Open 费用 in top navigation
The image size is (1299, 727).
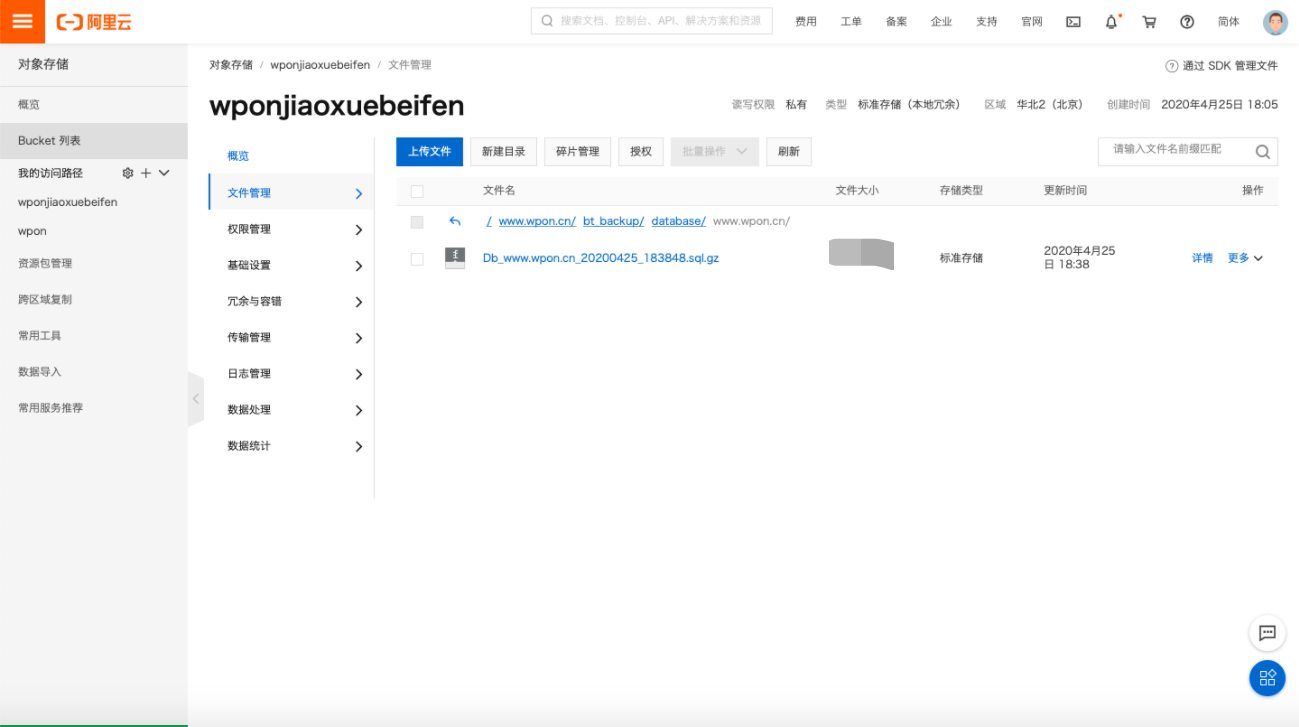(x=806, y=22)
